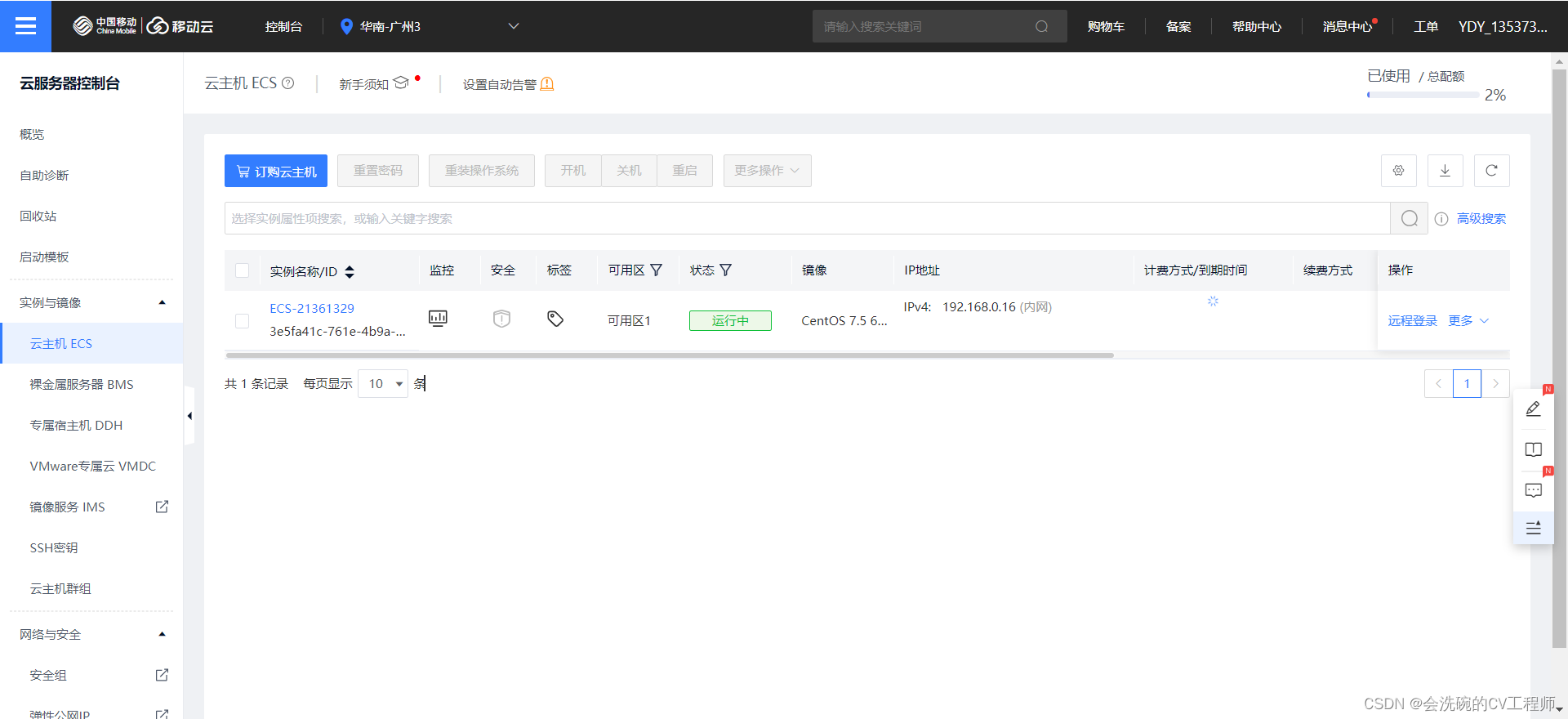The width and height of the screenshot is (1568, 719).
Task: Click the region location pin icon
Action: (346, 27)
